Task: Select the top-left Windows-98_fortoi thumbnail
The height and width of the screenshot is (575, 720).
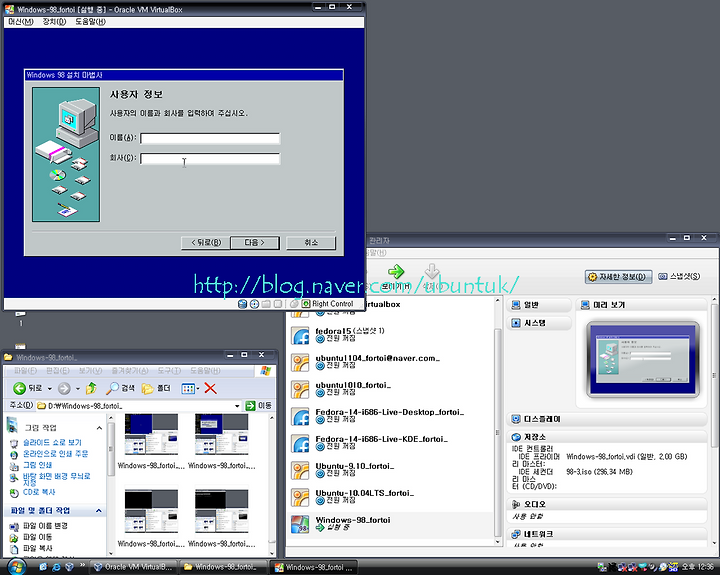Action: (x=151, y=434)
